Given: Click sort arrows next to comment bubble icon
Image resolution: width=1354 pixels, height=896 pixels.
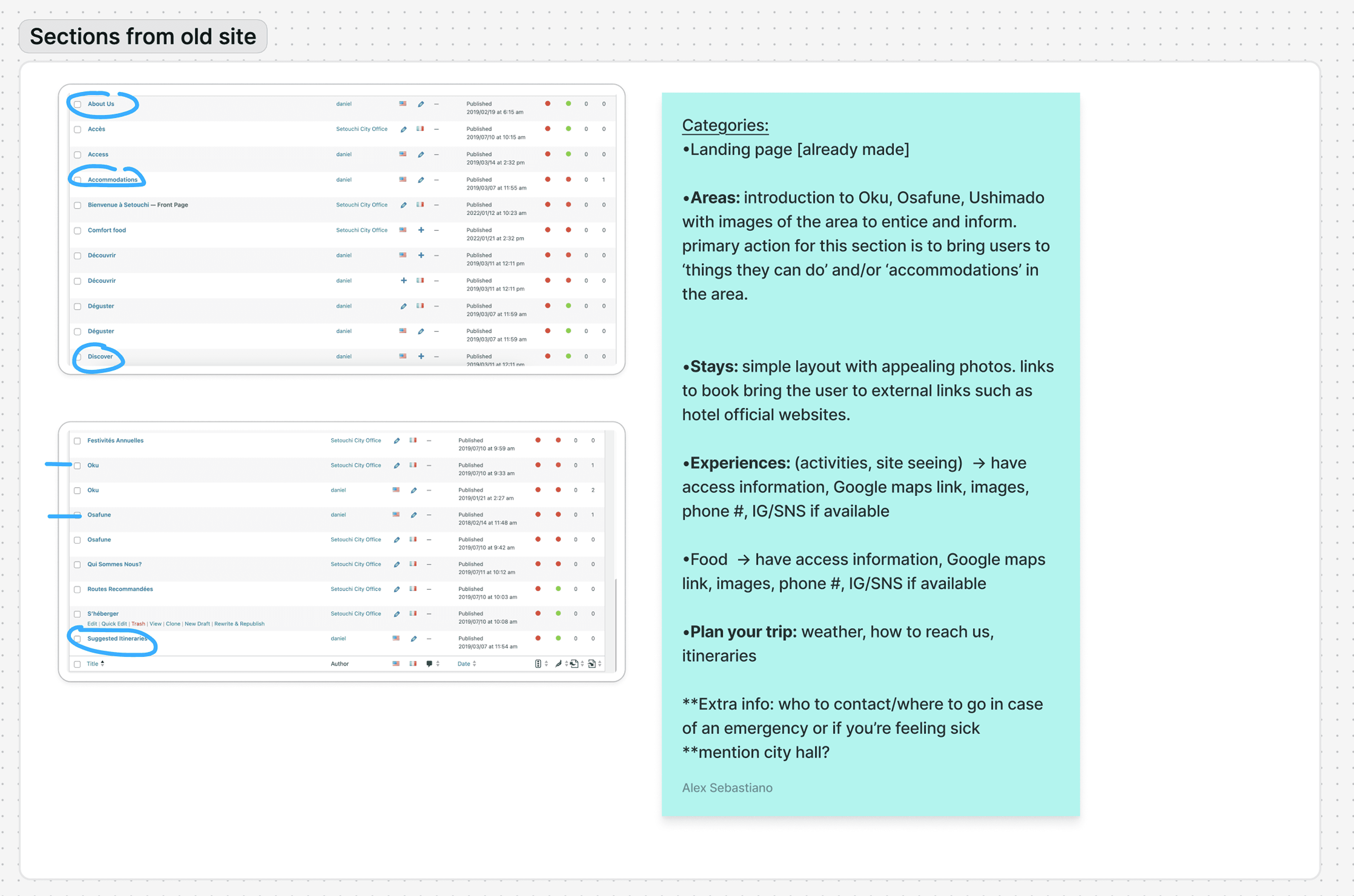Looking at the screenshot, I should point(438,664).
